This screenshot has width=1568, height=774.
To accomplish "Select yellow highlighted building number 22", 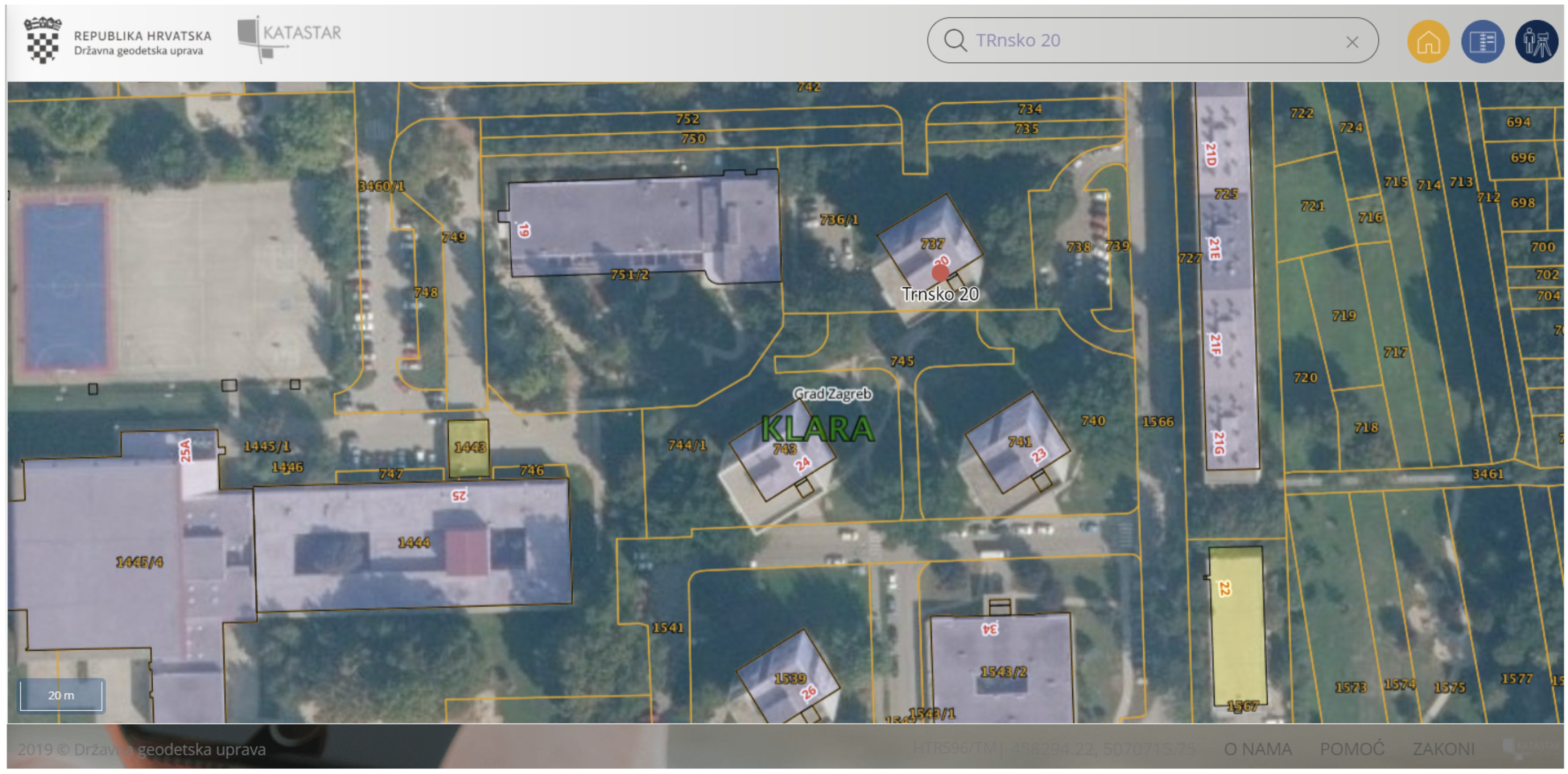I will [x=1237, y=627].
